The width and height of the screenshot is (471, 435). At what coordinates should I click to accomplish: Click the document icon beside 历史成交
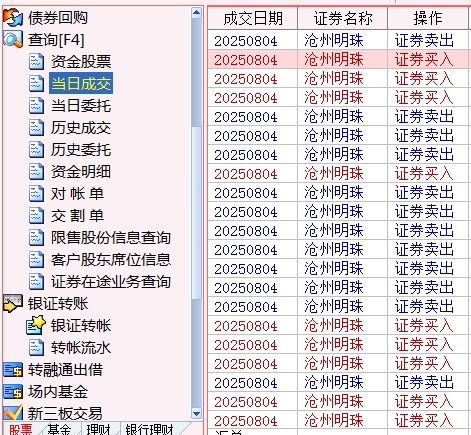tap(36, 127)
